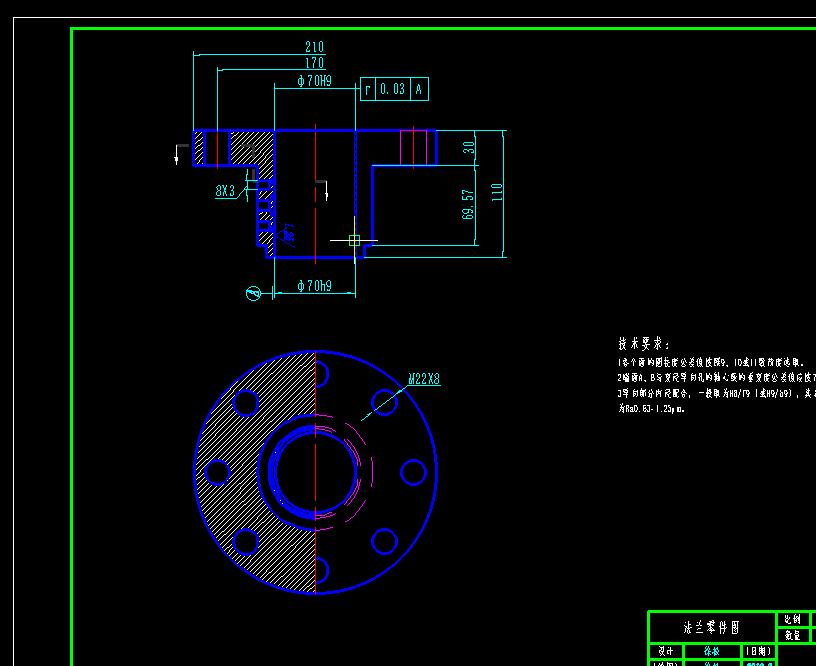Select the 30 flange thickness dimension
The image size is (816, 666).
click(469, 148)
